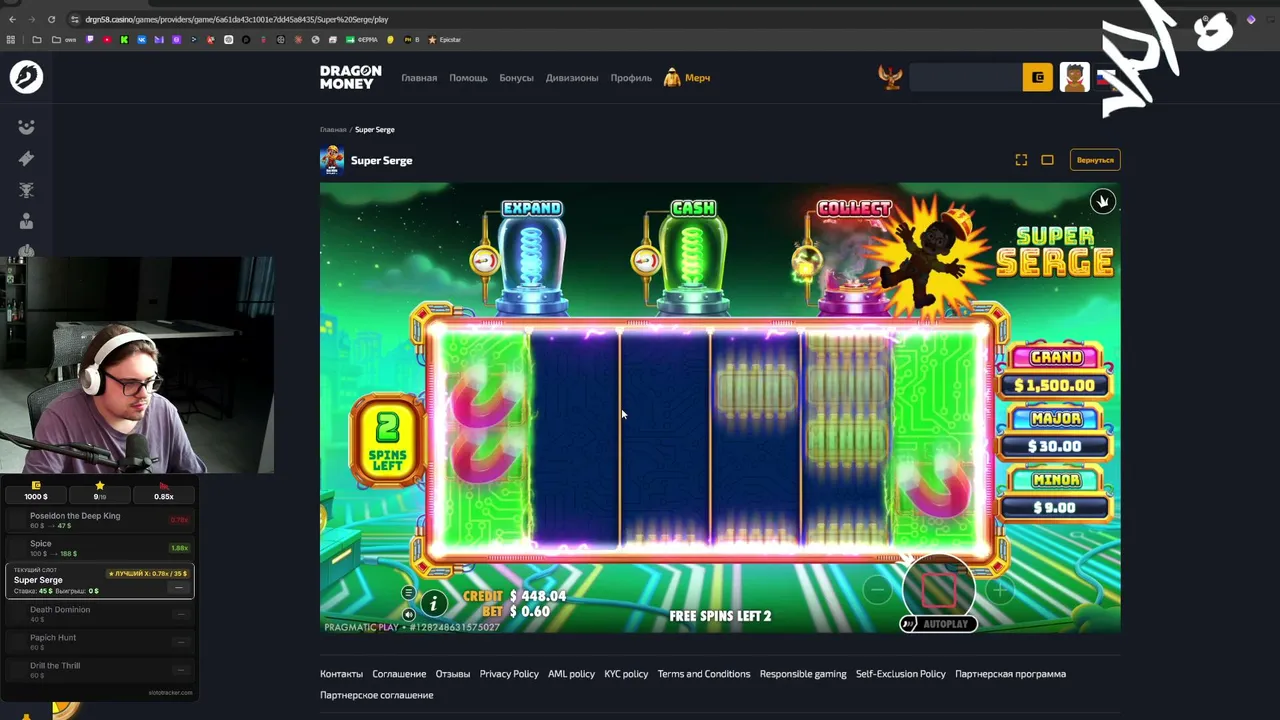Open the Kick bookmark
Screen dimensions: 1280x720
(124, 40)
